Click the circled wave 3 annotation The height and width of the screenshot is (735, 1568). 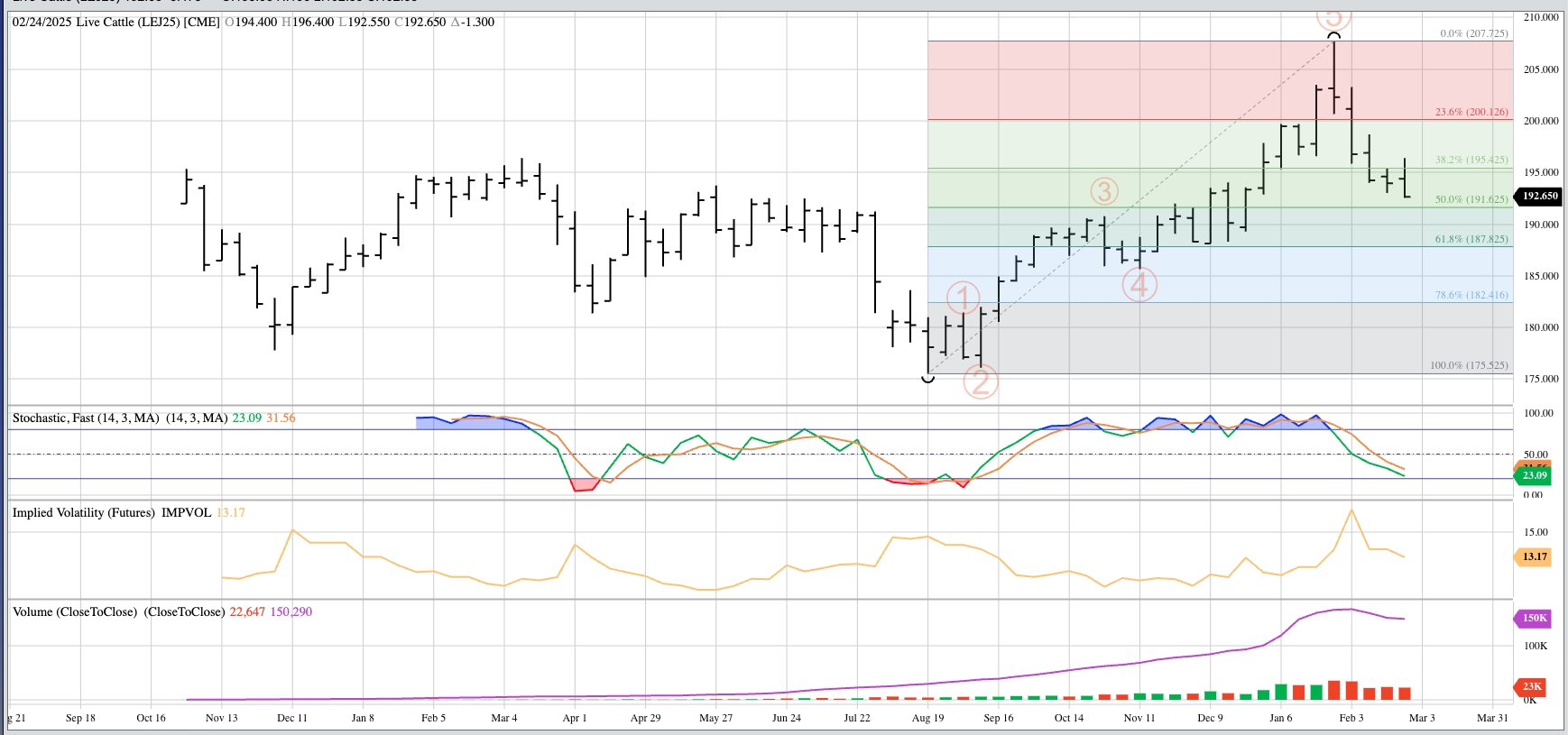pos(1104,191)
